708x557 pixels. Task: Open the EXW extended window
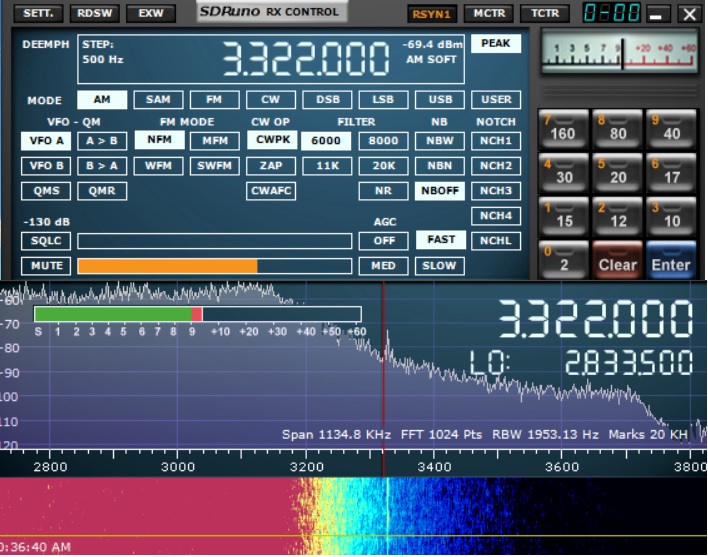pyautogui.click(x=151, y=14)
